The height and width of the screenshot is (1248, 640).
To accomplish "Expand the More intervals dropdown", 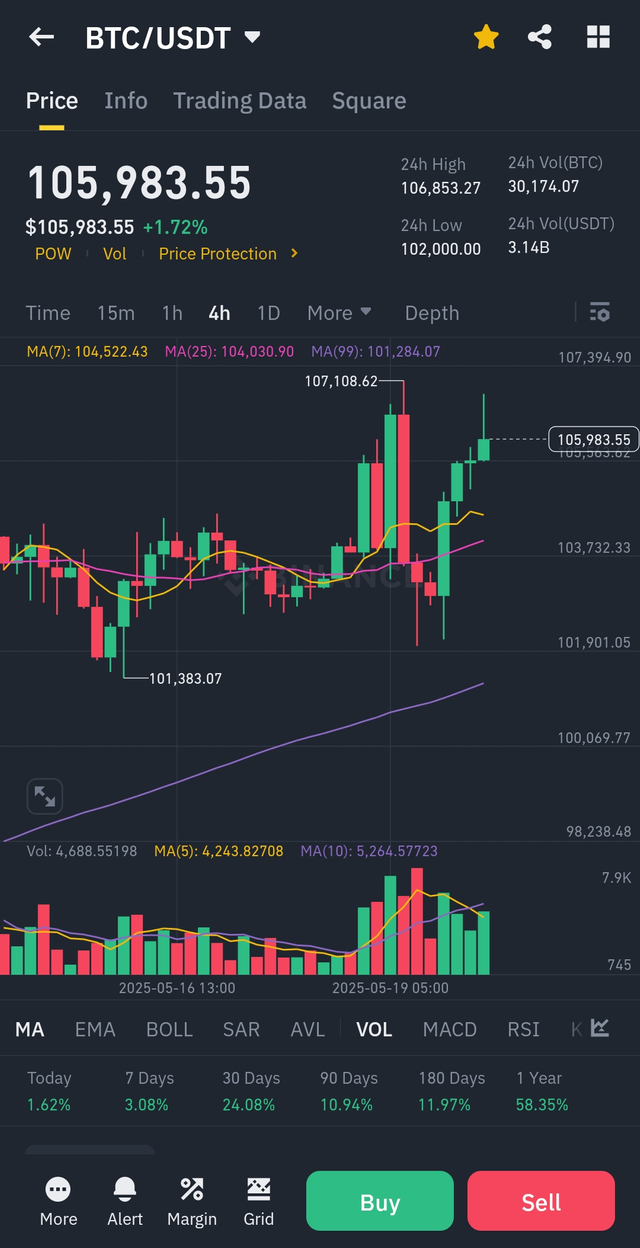I will tap(339, 313).
